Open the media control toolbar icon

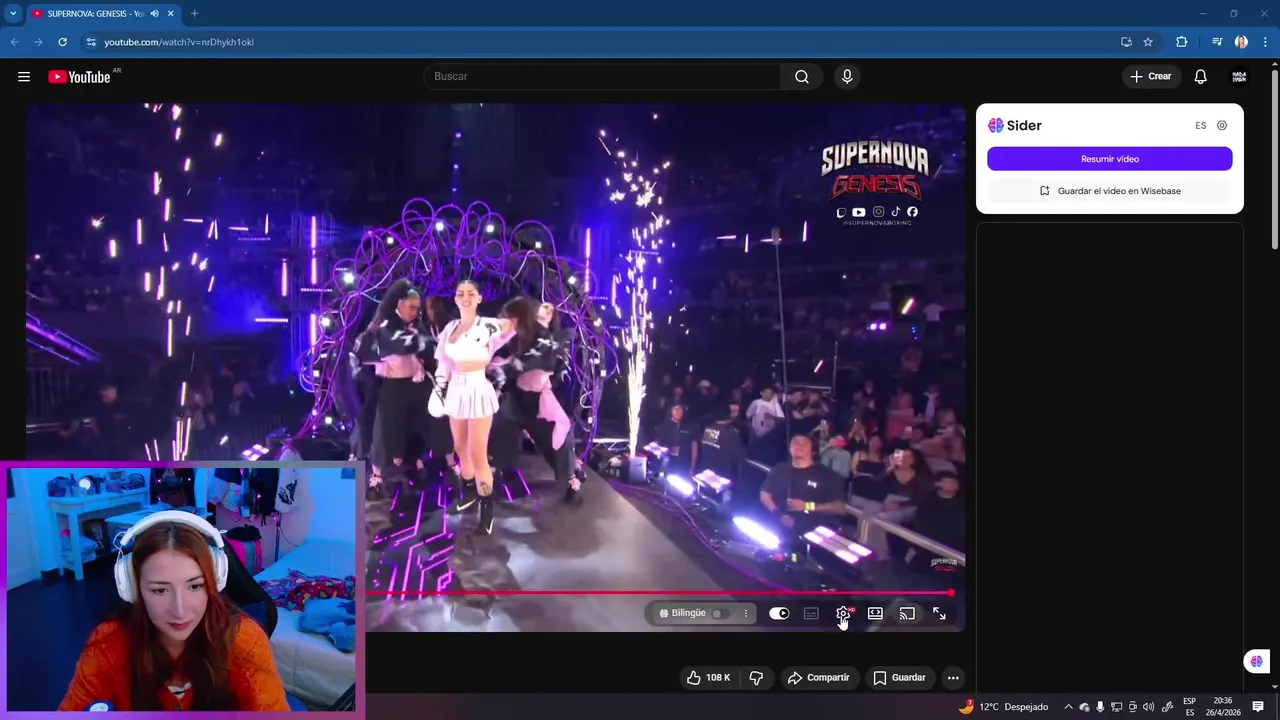[1217, 42]
